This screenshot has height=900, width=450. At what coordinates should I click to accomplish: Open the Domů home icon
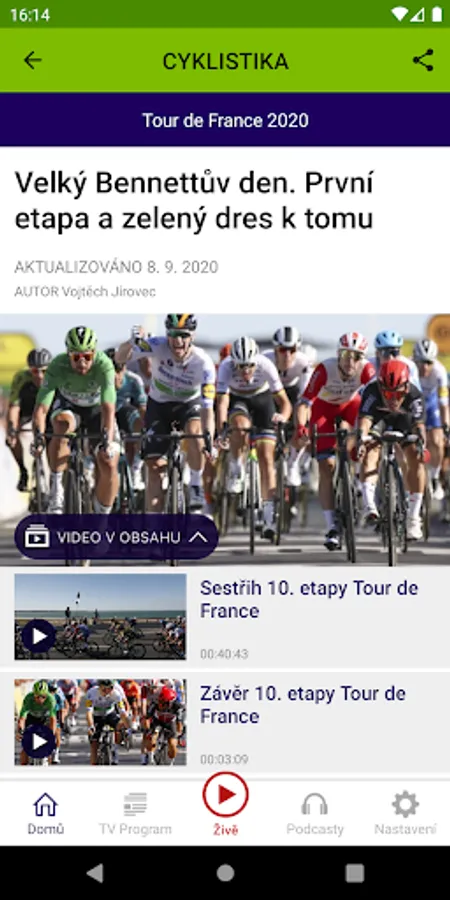click(45, 804)
